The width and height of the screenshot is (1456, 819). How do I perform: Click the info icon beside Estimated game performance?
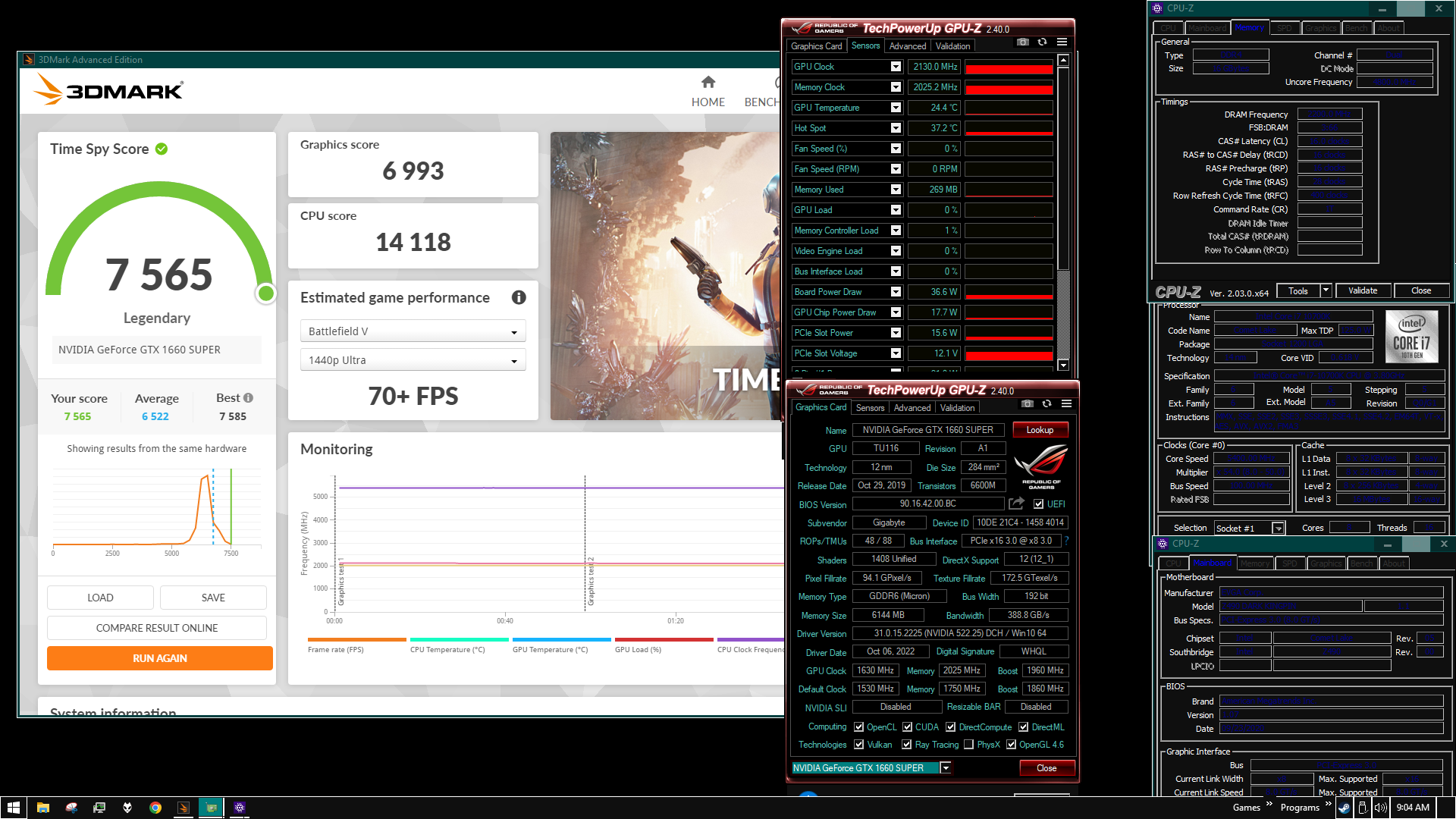tap(519, 297)
